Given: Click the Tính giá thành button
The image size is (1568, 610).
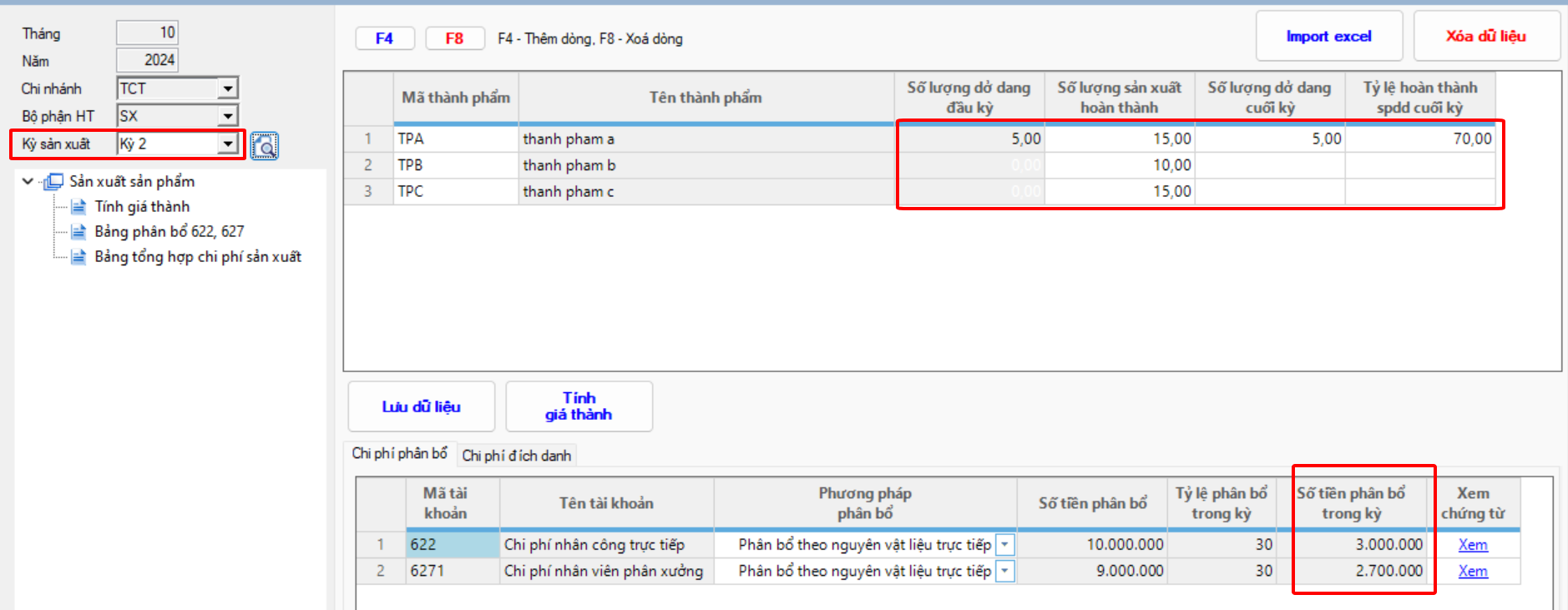Looking at the screenshot, I should pyautogui.click(x=579, y=406).
